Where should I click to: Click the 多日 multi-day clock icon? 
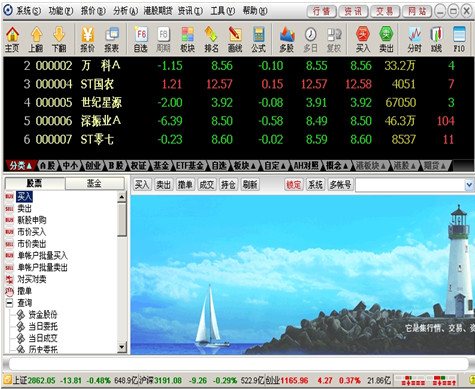310,39
